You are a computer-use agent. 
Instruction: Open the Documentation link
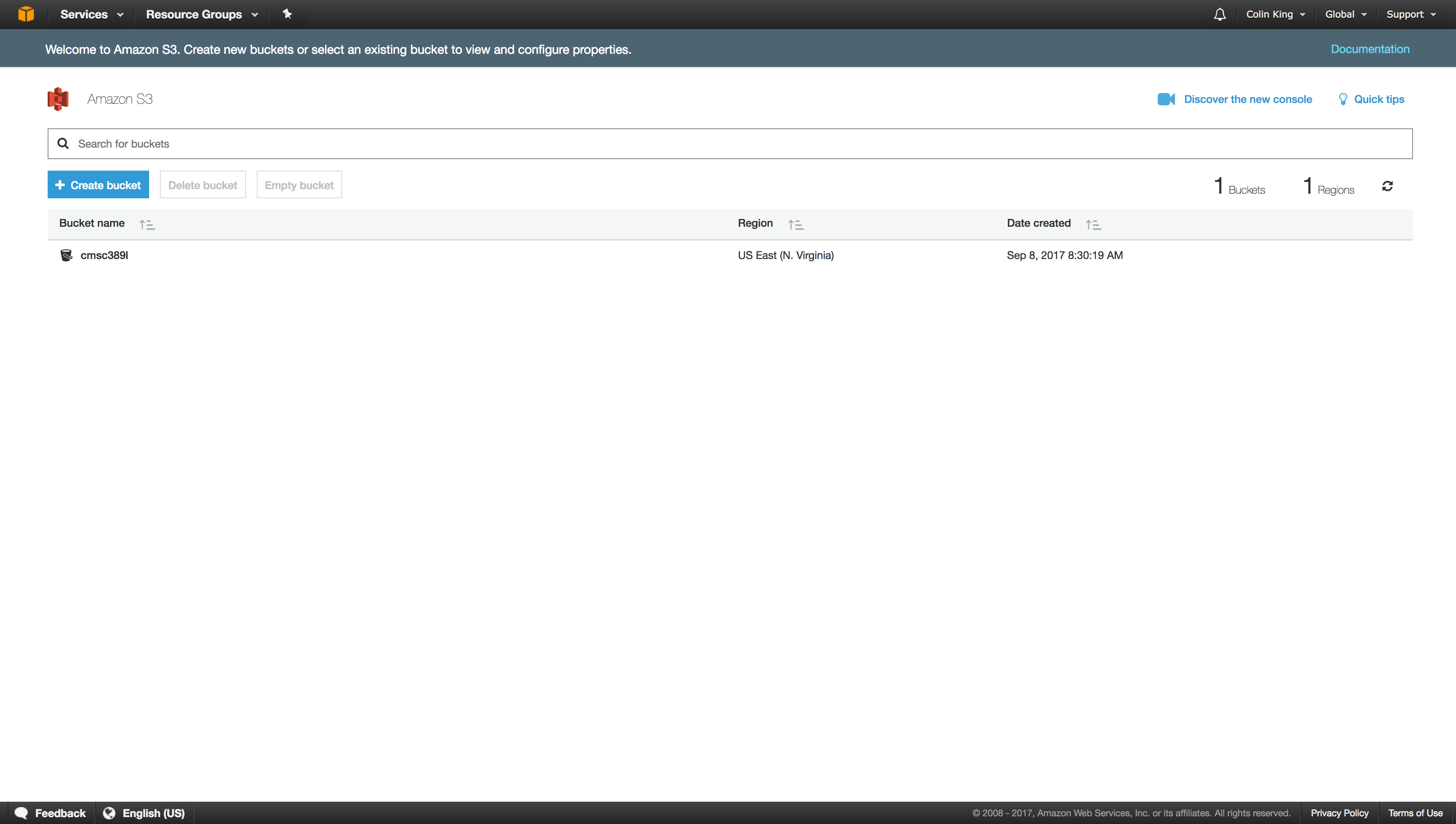point(1370,49)
